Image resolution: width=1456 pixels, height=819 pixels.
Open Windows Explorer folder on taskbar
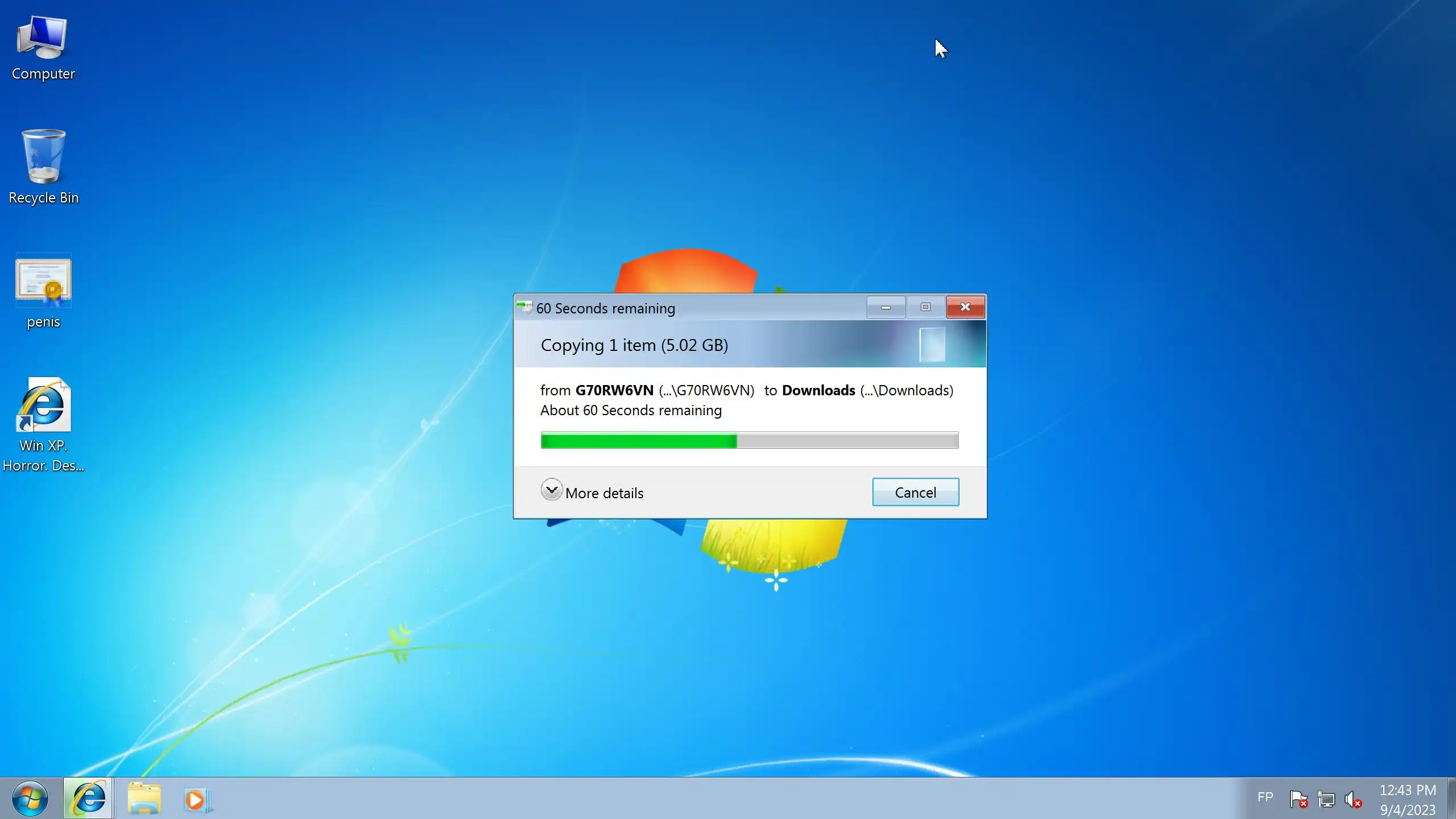[x=144, y=799]
